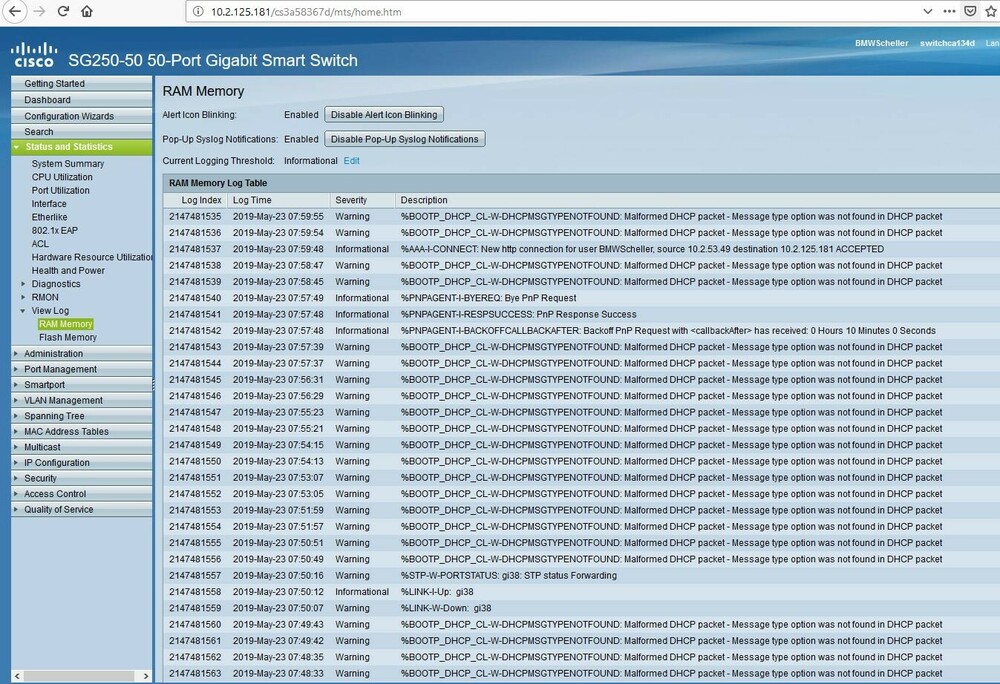1000x684 pixels.
Task: Click the Cisco logo
Action: point(33,56)
